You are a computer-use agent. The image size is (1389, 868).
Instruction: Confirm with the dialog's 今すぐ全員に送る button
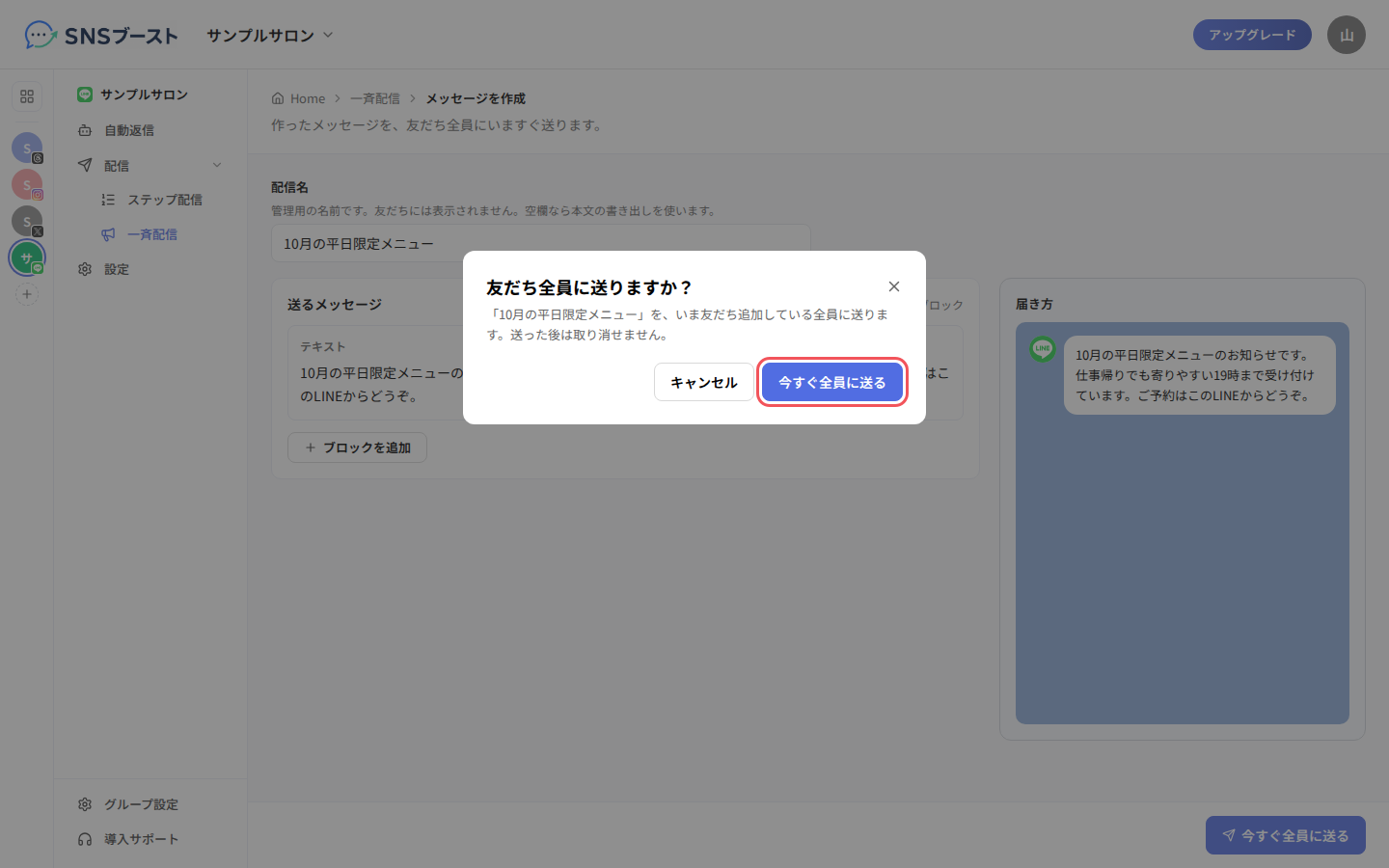(x=832, y=382)
